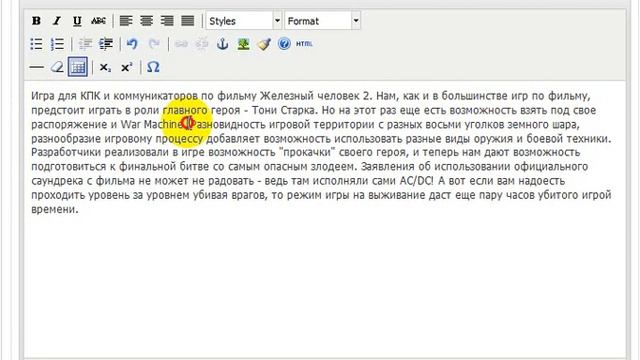
Task: Redo the last edit
Action: (x=154, y=44)
